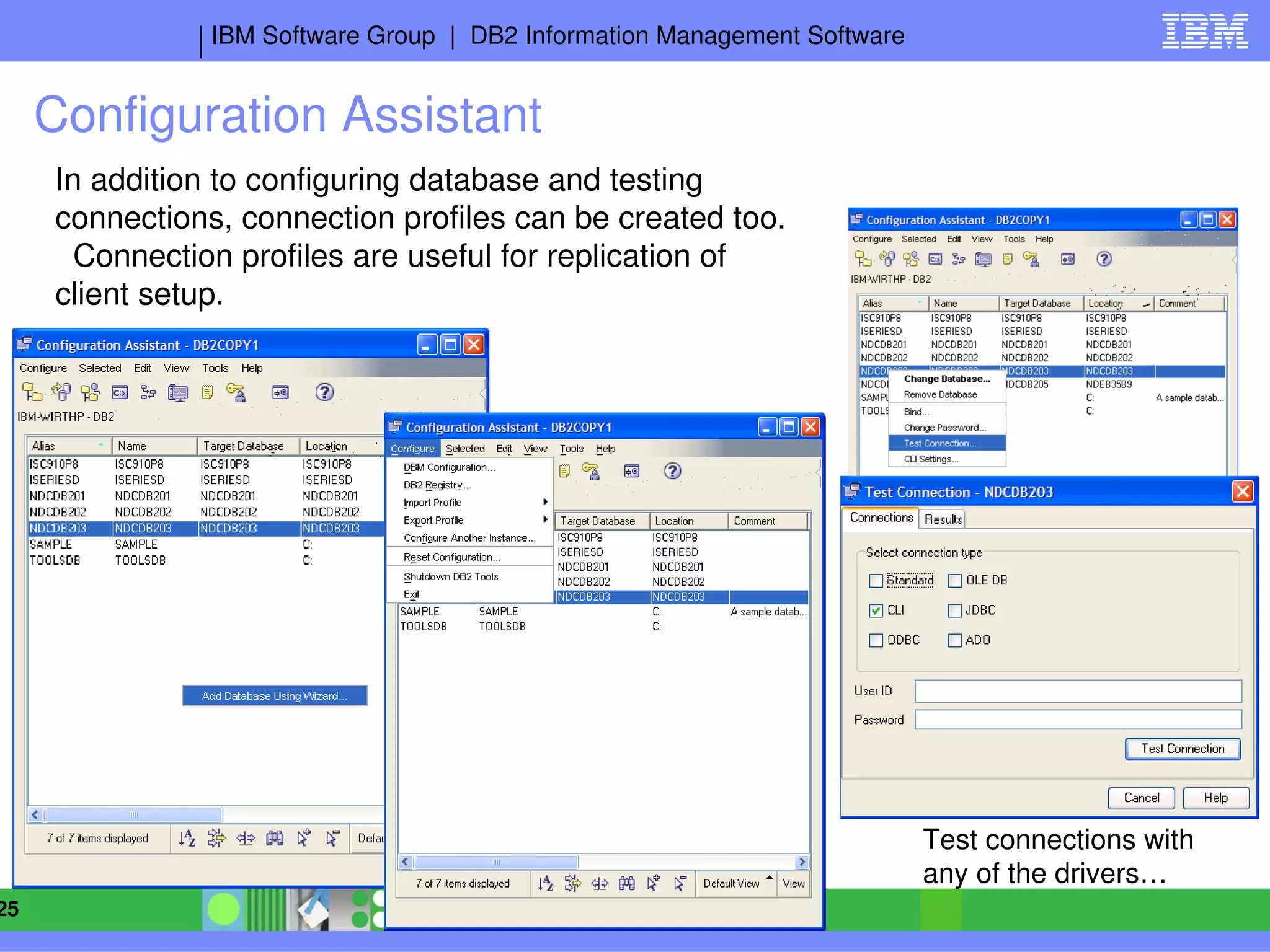Click A-Z sort icon in left window footer
The image size is (1270, 952).
187,839
